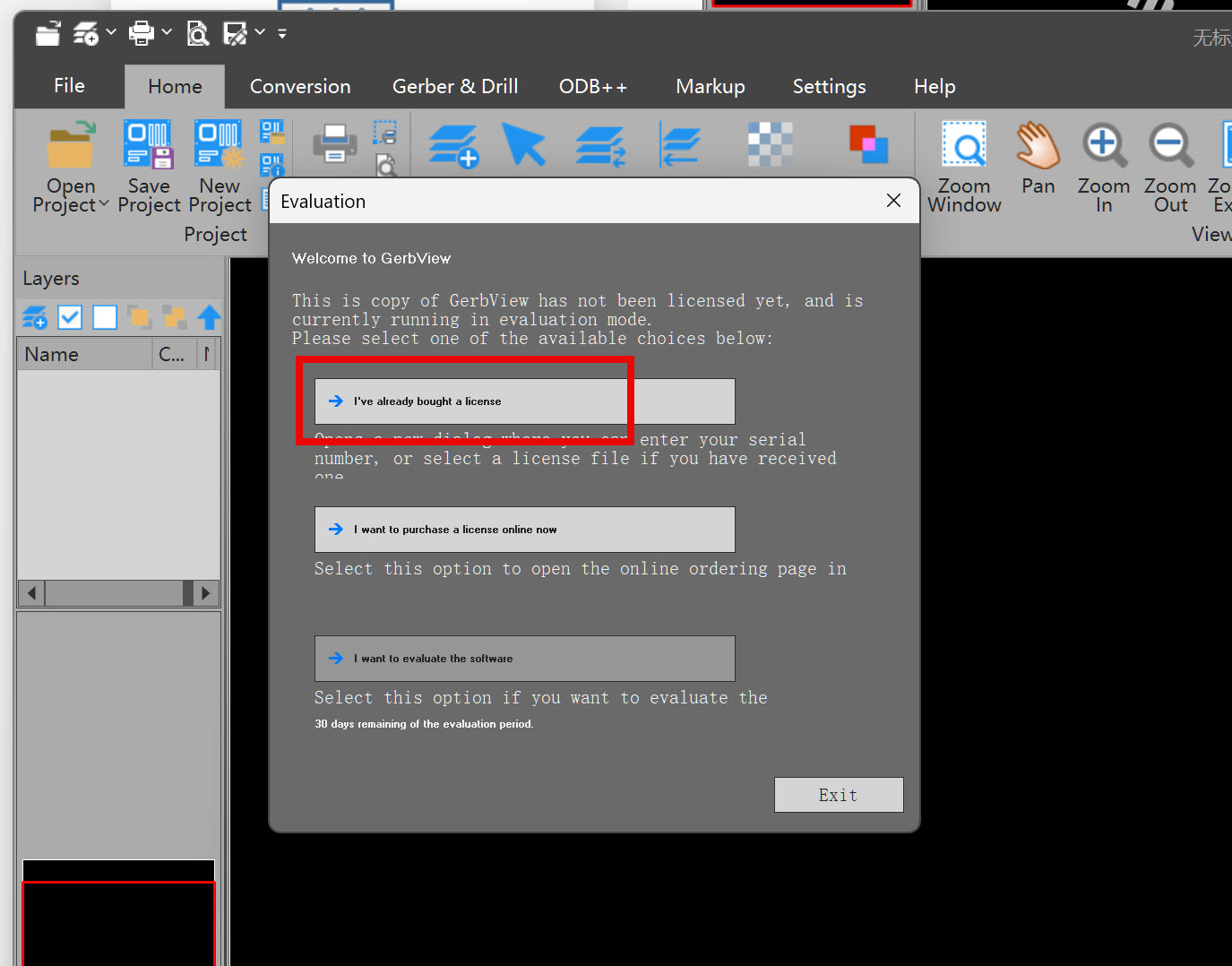Switch to the Gerber & Drill tab
Image resolution: width=1232 pixels, height=966 pixels.
(x=455, y=87)
